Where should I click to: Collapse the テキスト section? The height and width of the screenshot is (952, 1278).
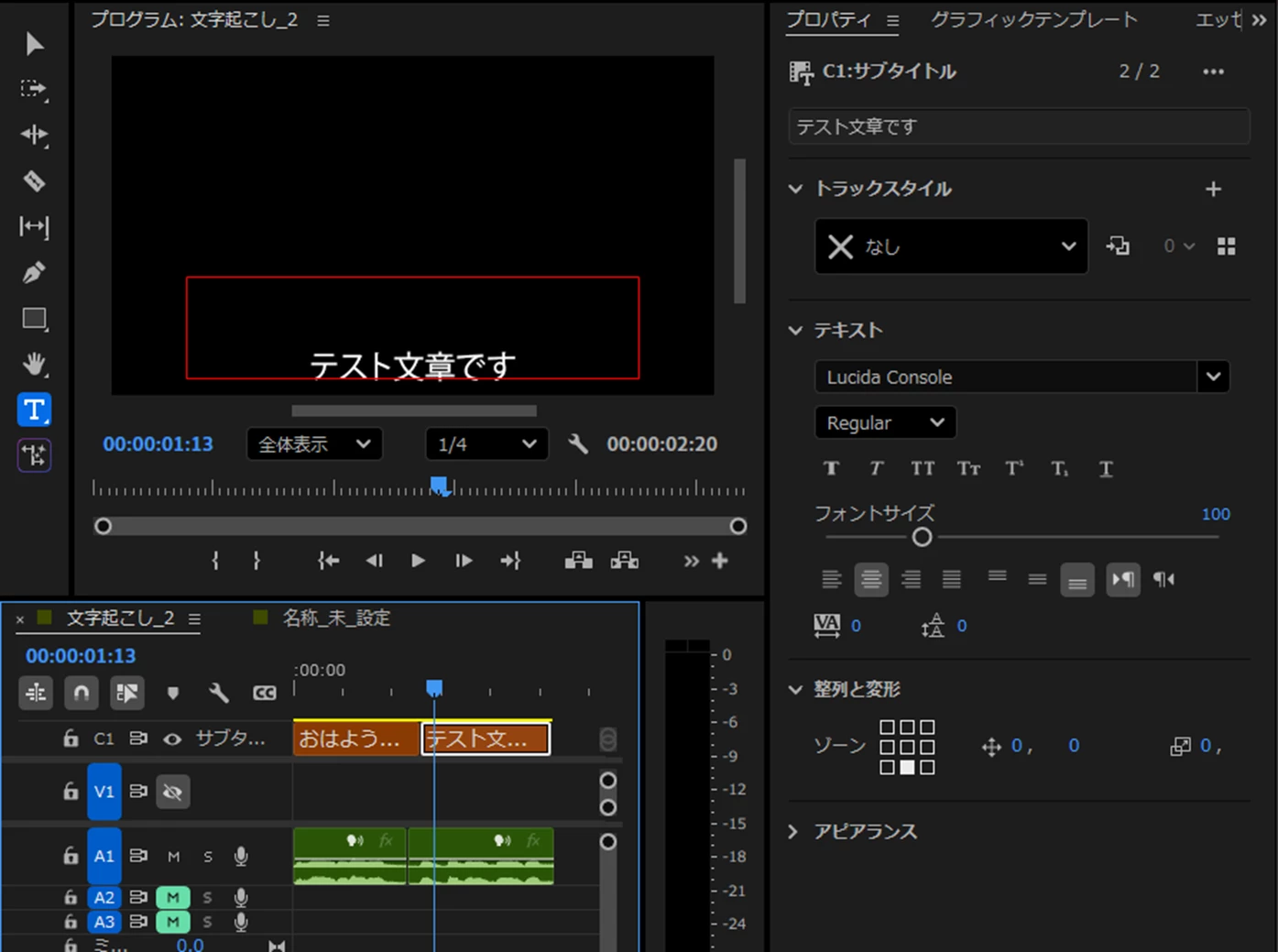[795, 331]
